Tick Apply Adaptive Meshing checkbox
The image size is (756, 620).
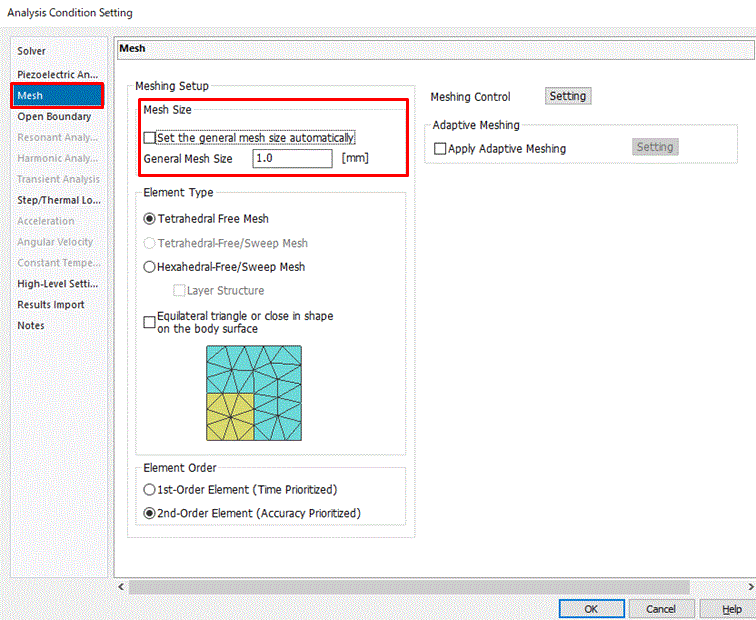440,148
